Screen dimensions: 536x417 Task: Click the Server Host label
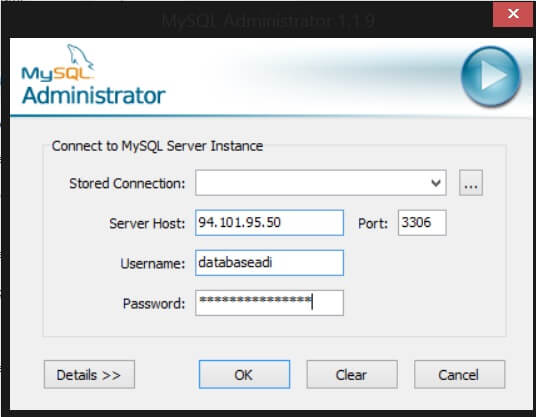[147, 224]
